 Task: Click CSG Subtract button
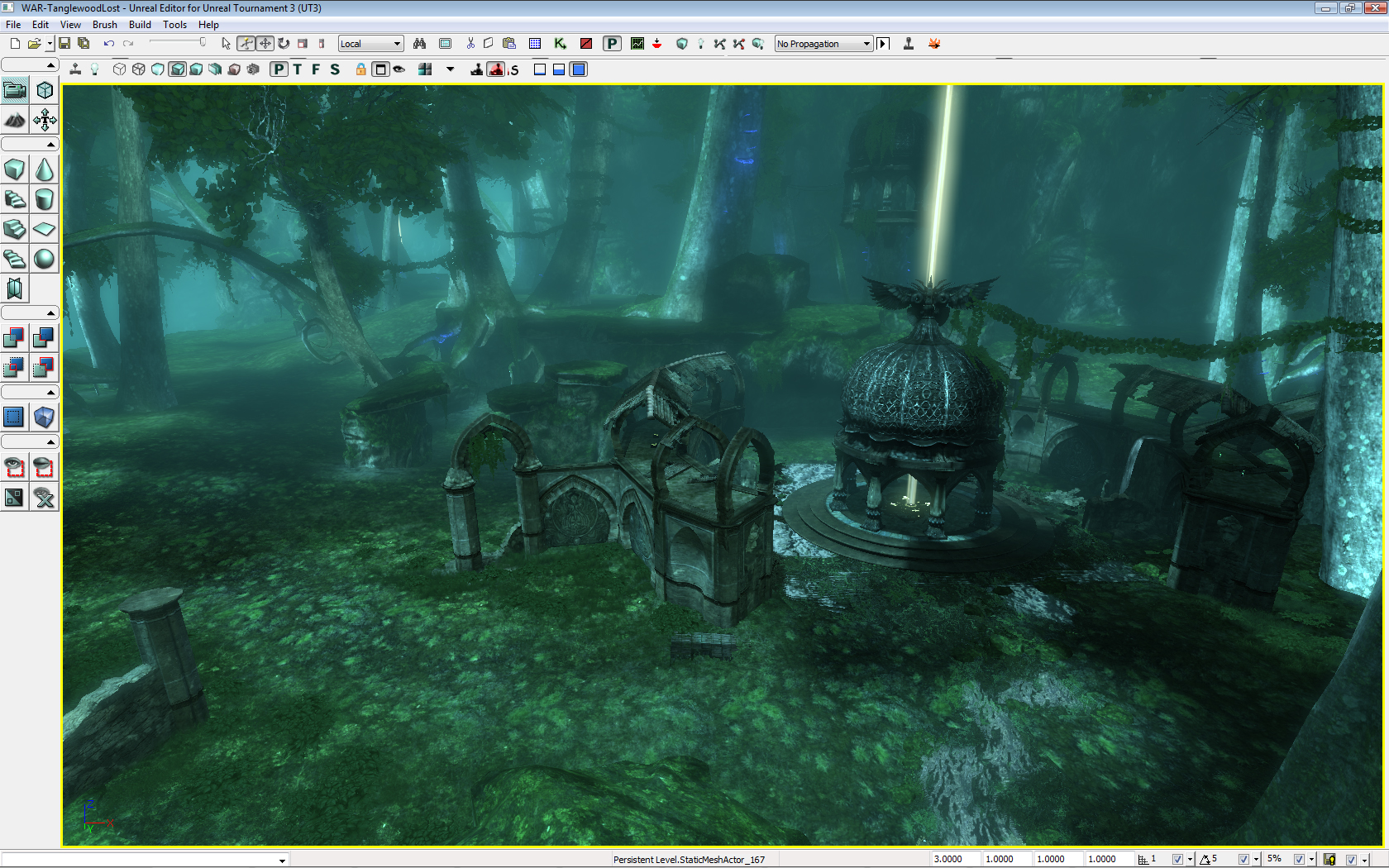pyautogui.click(x=45, y=337)
